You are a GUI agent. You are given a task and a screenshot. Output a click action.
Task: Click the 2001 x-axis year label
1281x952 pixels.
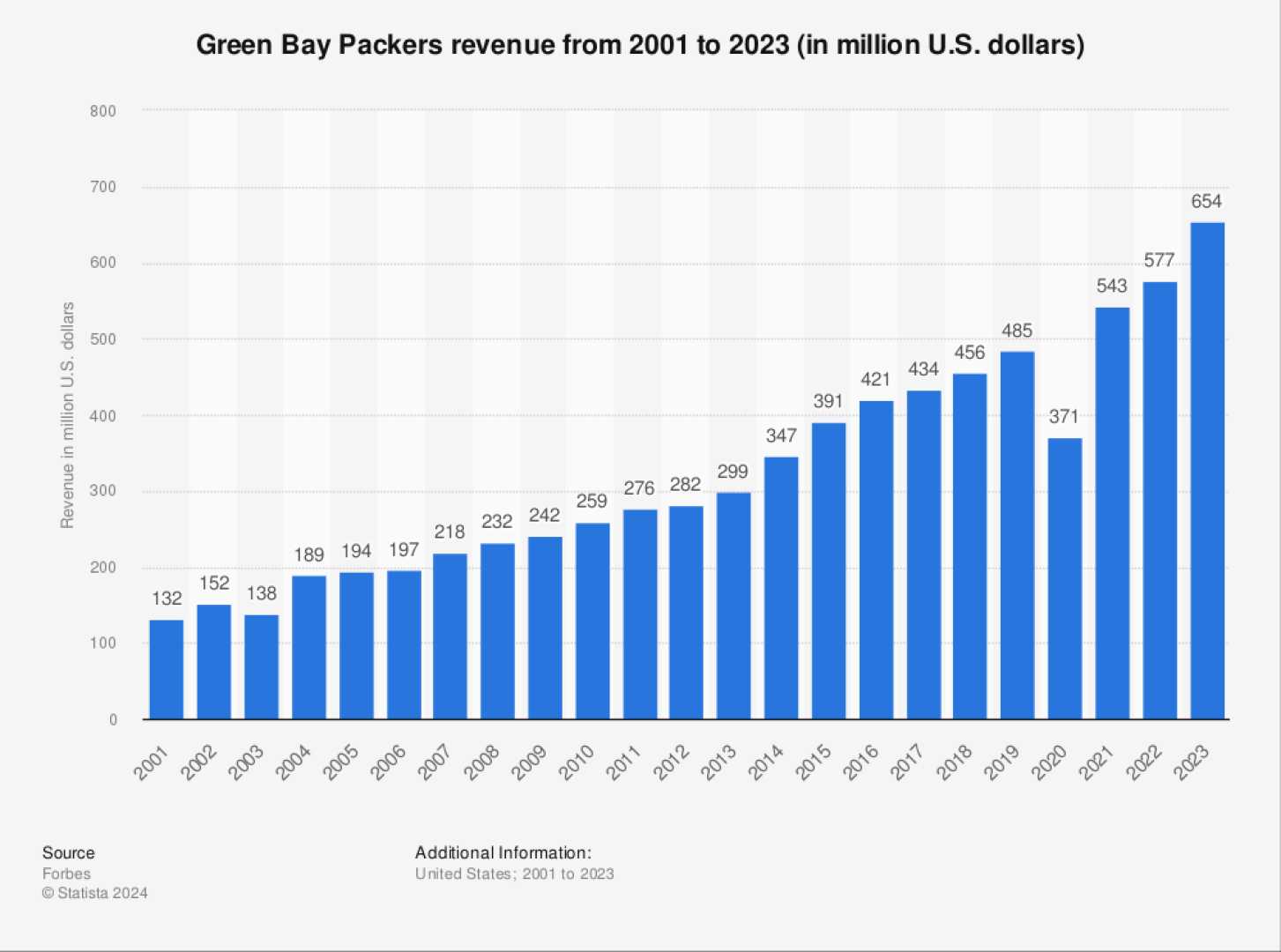click(151, 762)
